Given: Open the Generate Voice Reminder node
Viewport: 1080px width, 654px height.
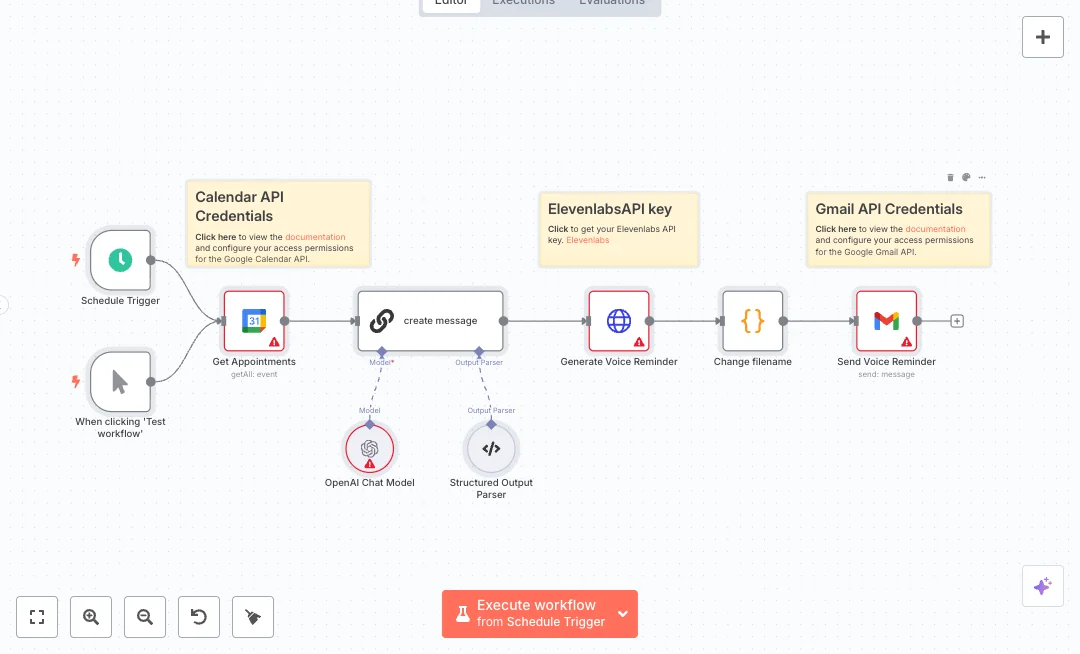Looking at the screenshot, I should (619, 321).
